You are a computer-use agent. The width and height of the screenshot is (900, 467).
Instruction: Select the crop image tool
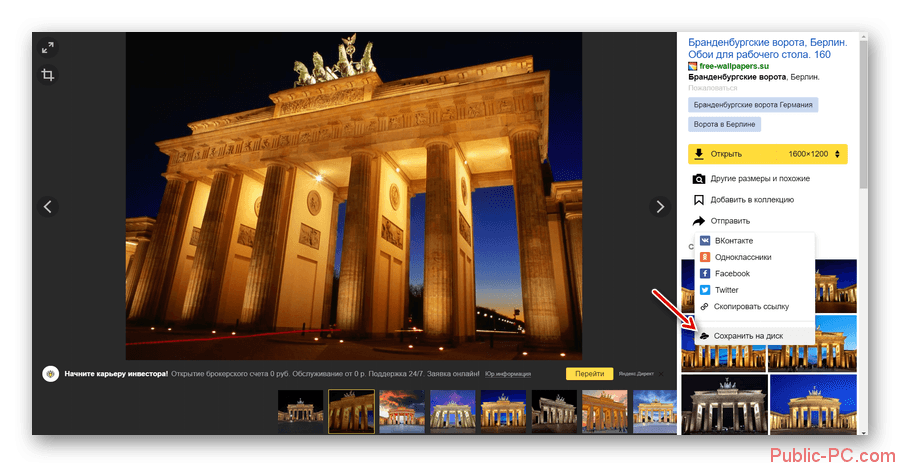pos(47,75)
